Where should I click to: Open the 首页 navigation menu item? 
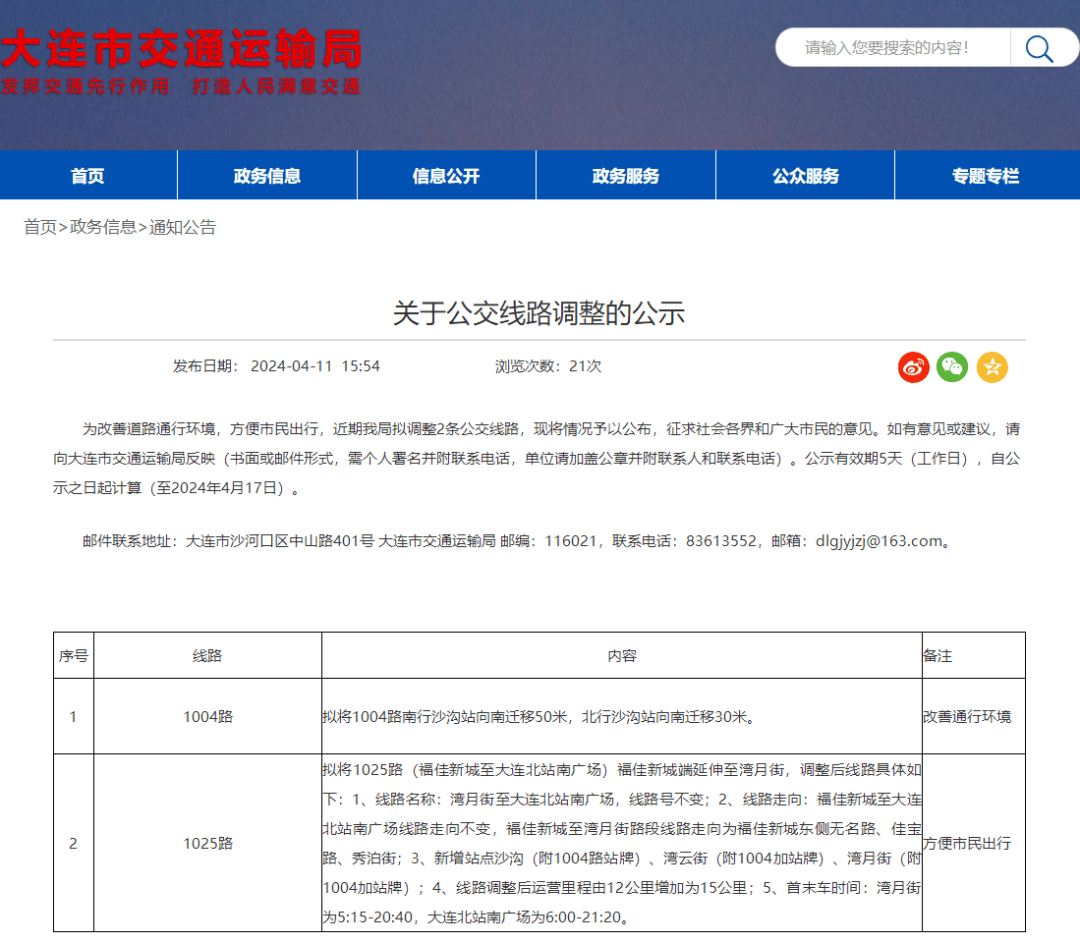pyautogui.click(x=88, y=175)
